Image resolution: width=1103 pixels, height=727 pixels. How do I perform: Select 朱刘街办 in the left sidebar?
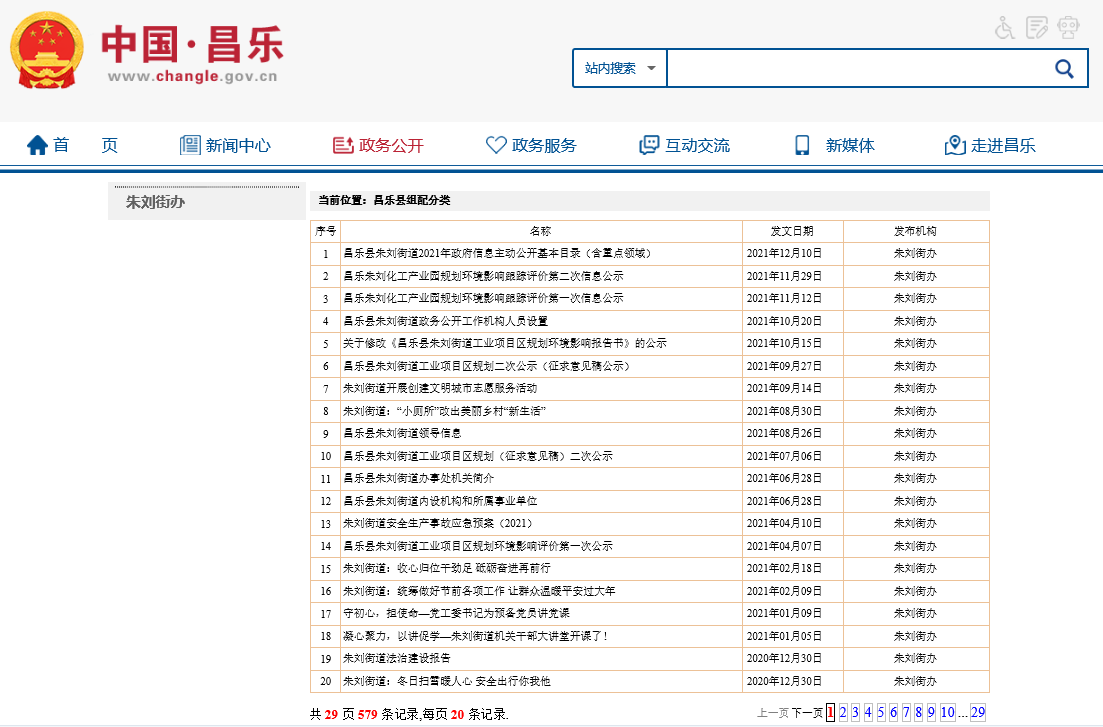pyautogui.click(x=155, y=202)
